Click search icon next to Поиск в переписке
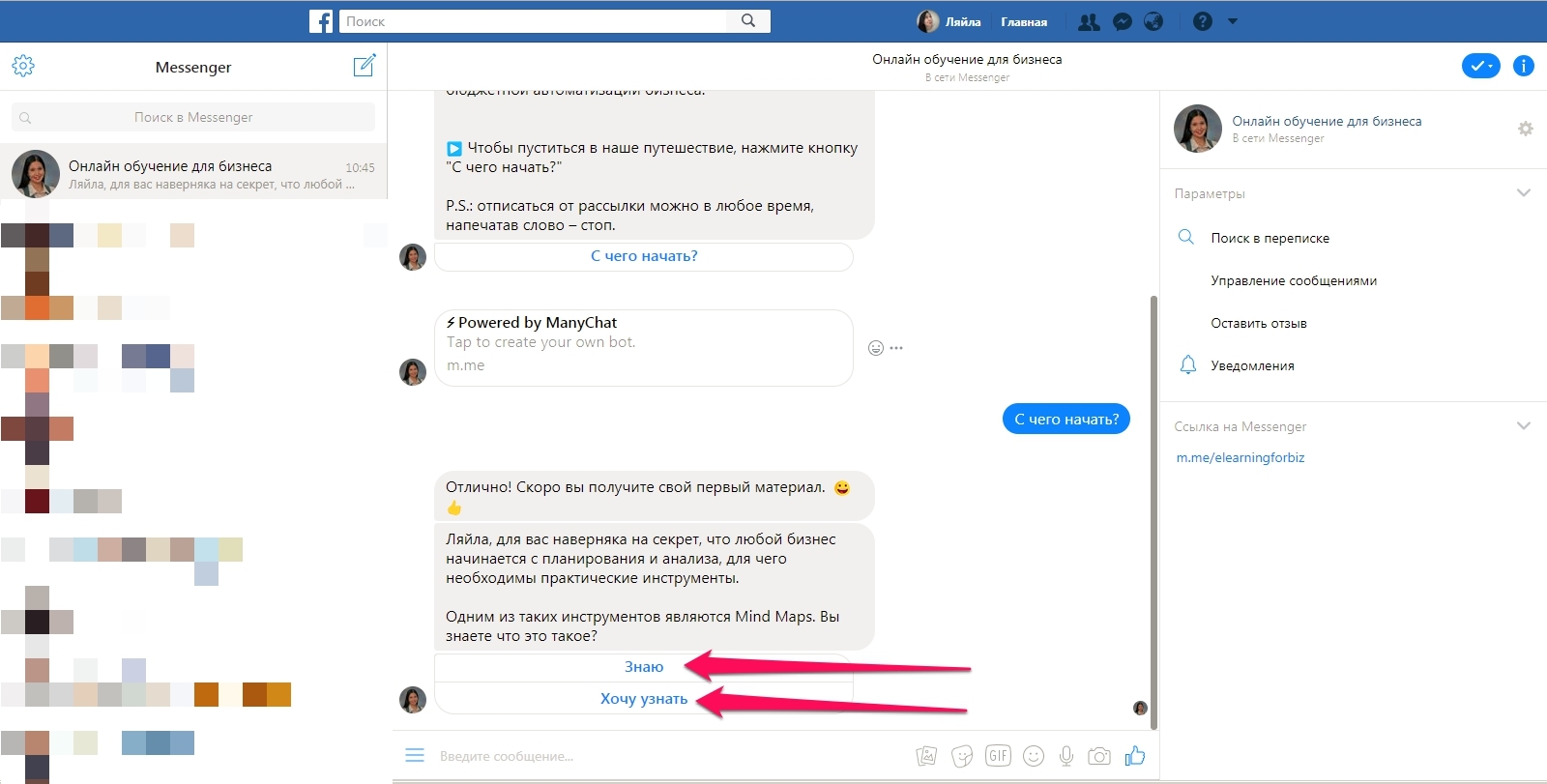This screenshot has width=1547, height=784. (1186, 237)
